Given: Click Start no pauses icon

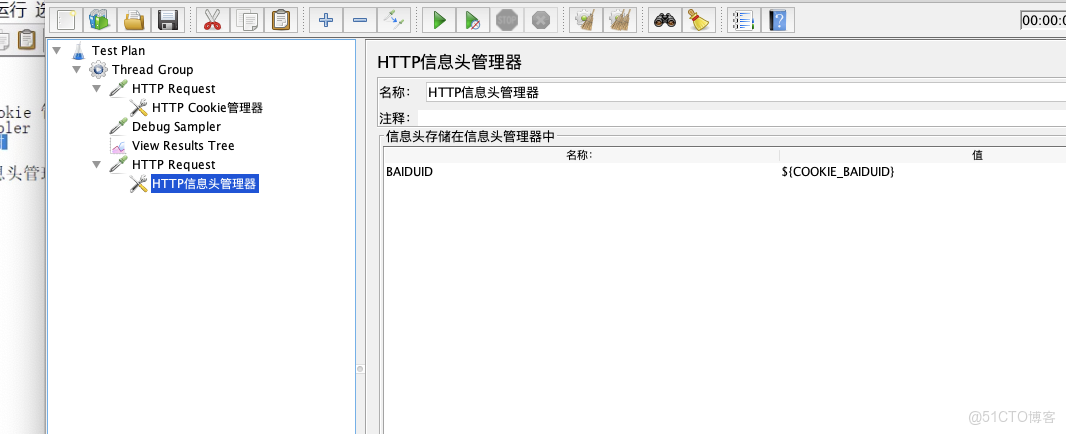Looking at the screenshot, I should 472,20.
